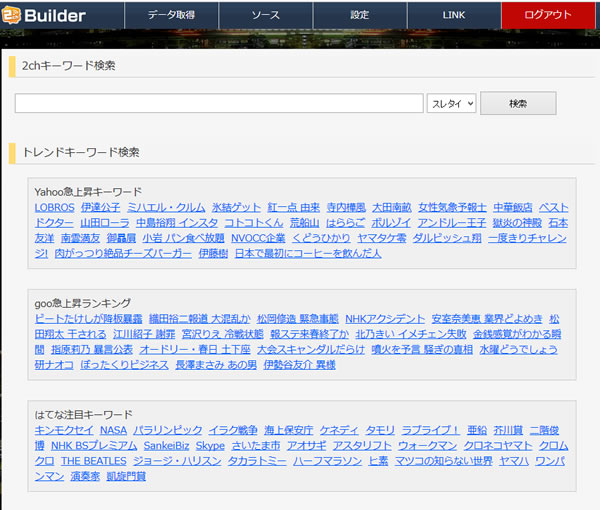Open the タカラトミー keyword link

pyautogui.click(x=257, y=461)
